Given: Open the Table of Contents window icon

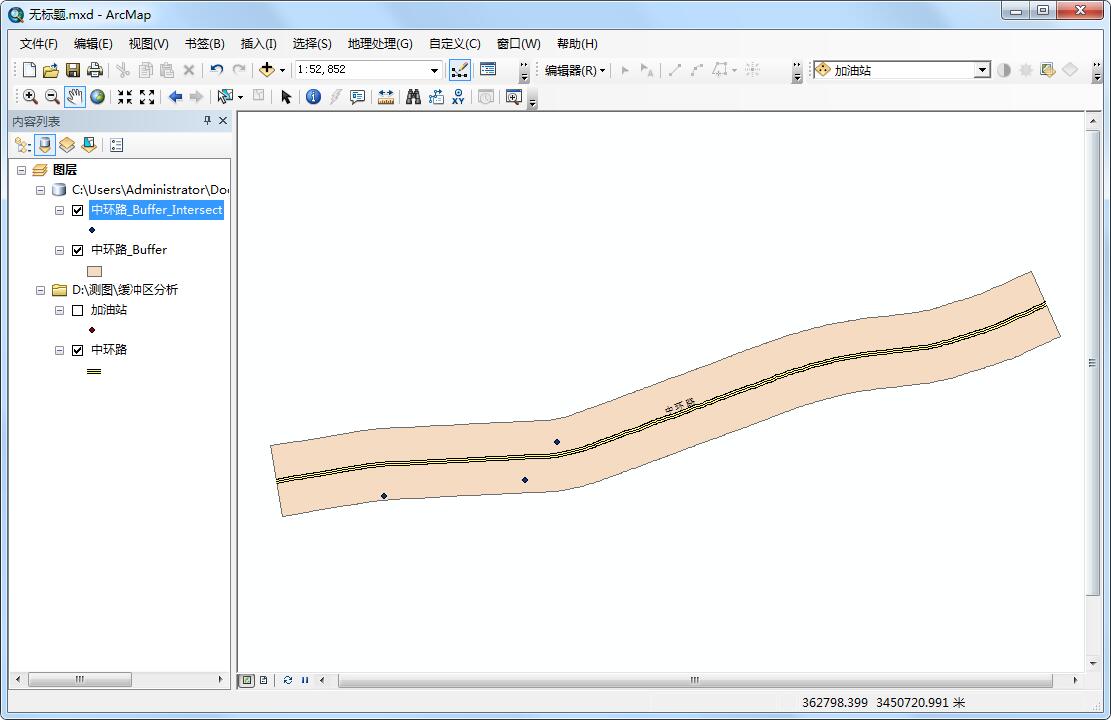Looking at the screenshot, I should tap(487, 69).
